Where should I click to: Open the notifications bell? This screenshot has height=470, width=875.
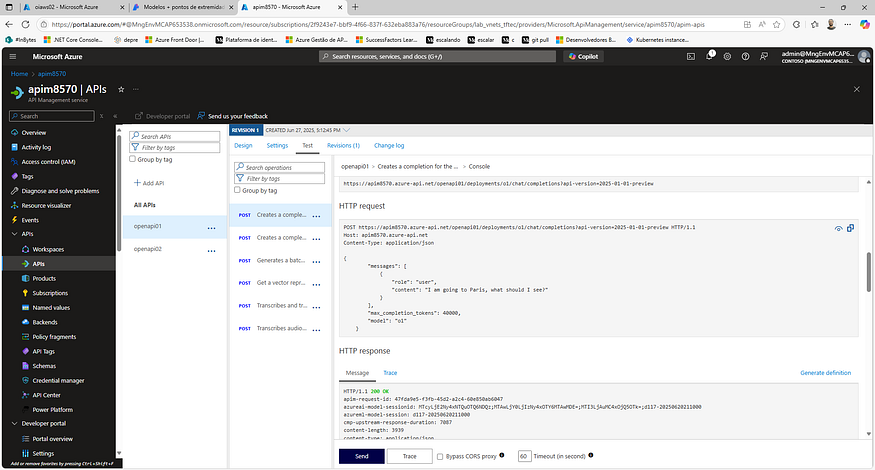coord(709,56)
